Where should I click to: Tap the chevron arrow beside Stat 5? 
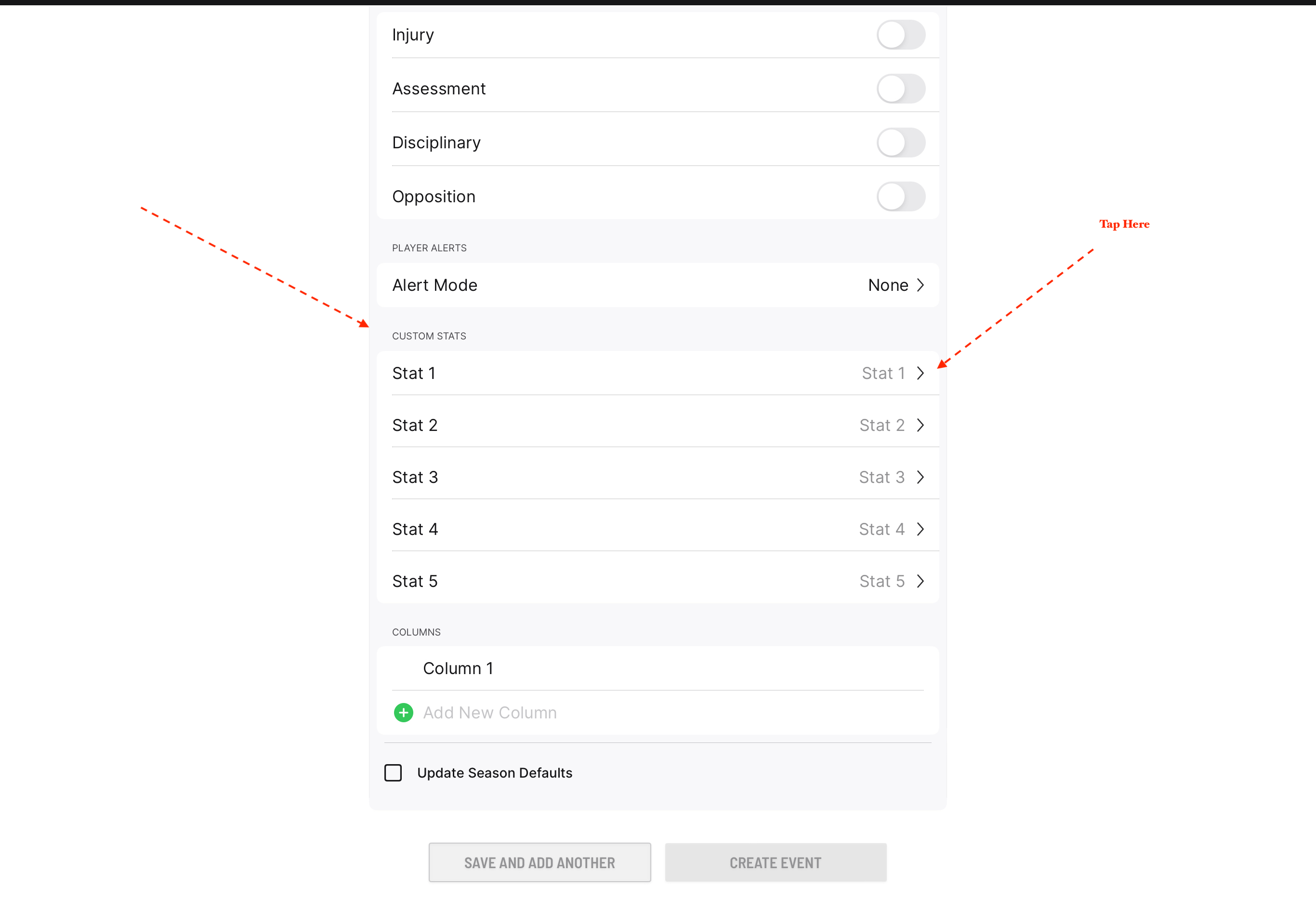click(x=921, y=582)
